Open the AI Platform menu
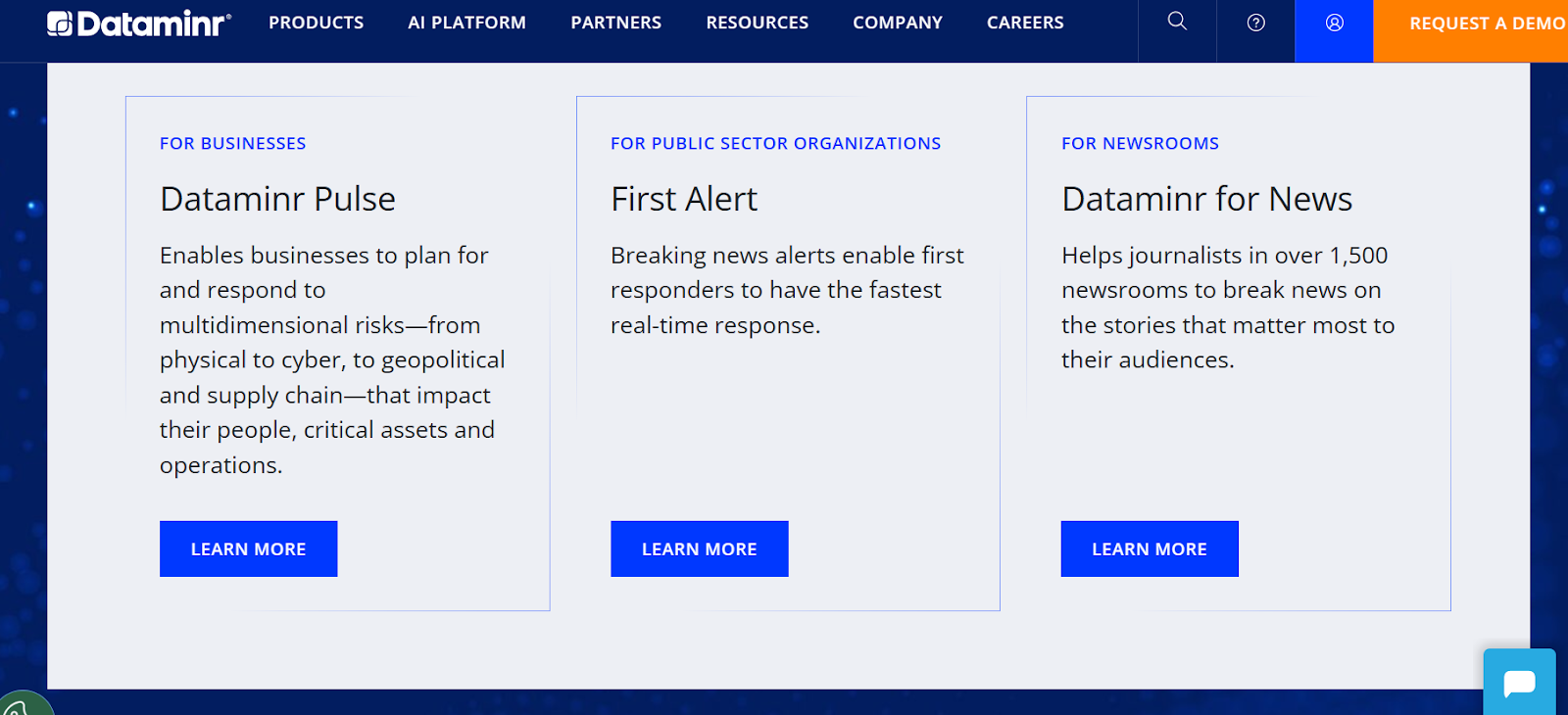This screenshot has width=1568, height=715. (466, 23)
